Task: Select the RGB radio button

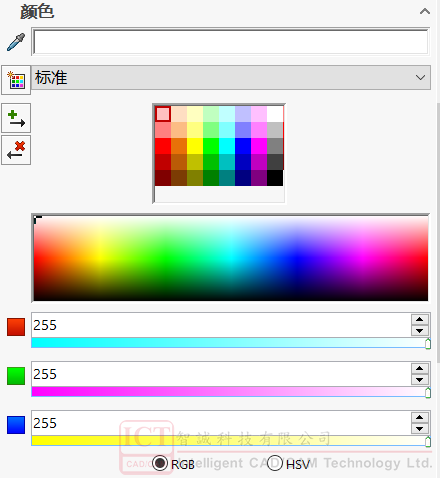Action: pyautogui.click(x=160, y=463)
